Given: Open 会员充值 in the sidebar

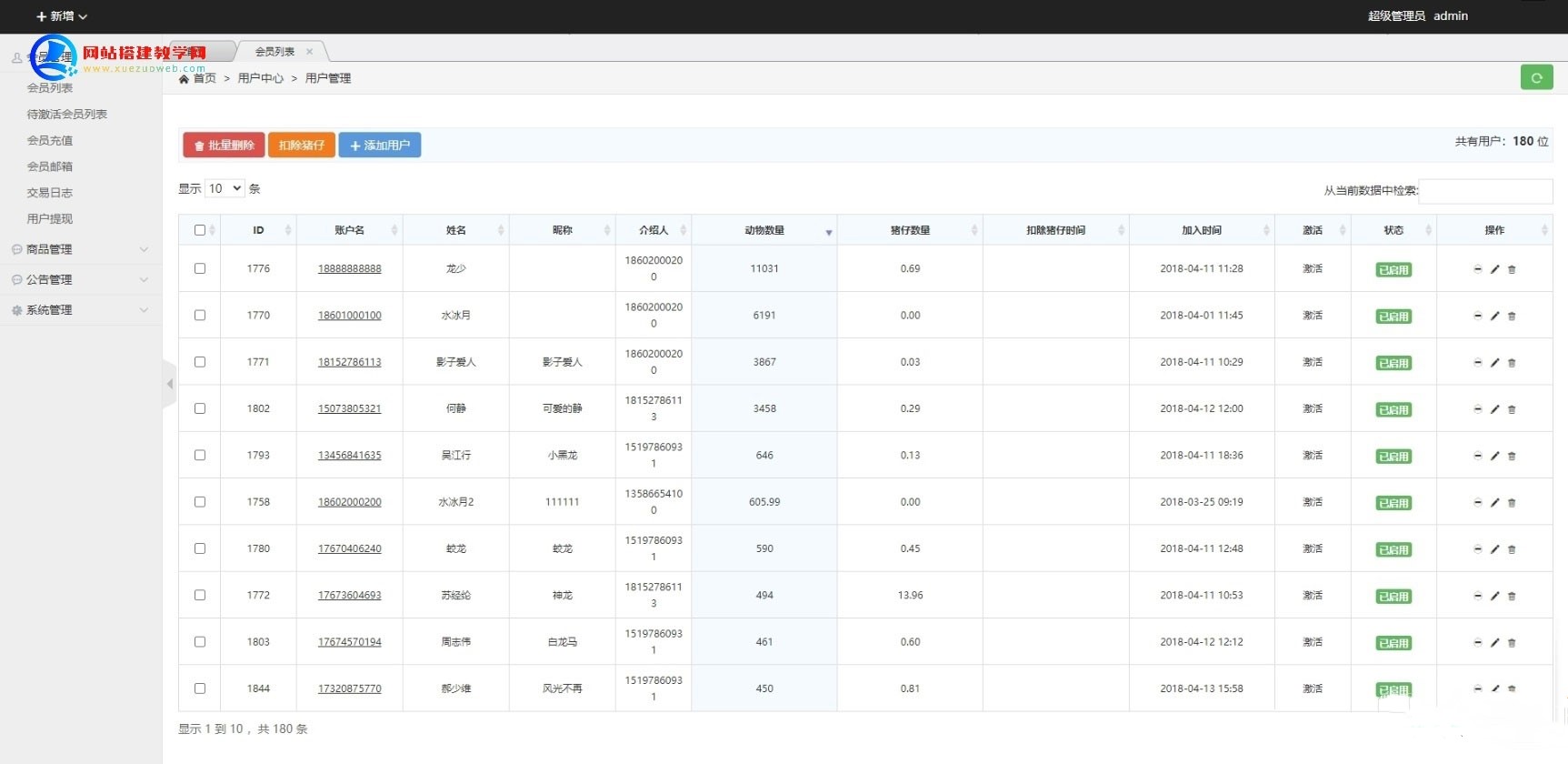Looking at the screenshot, I should pyautogui.click(x=50, y=140).
